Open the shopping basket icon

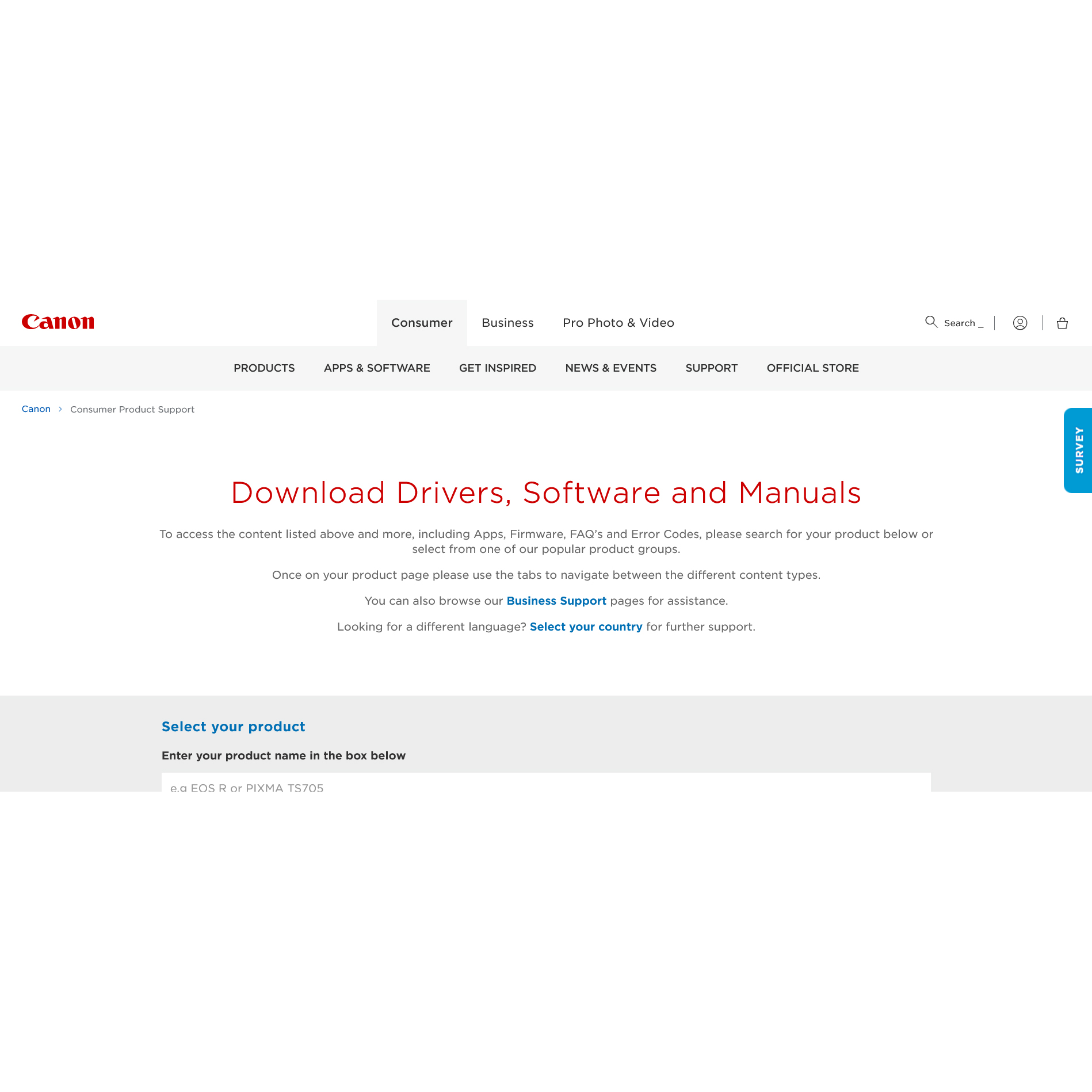tap(1062, 323)
